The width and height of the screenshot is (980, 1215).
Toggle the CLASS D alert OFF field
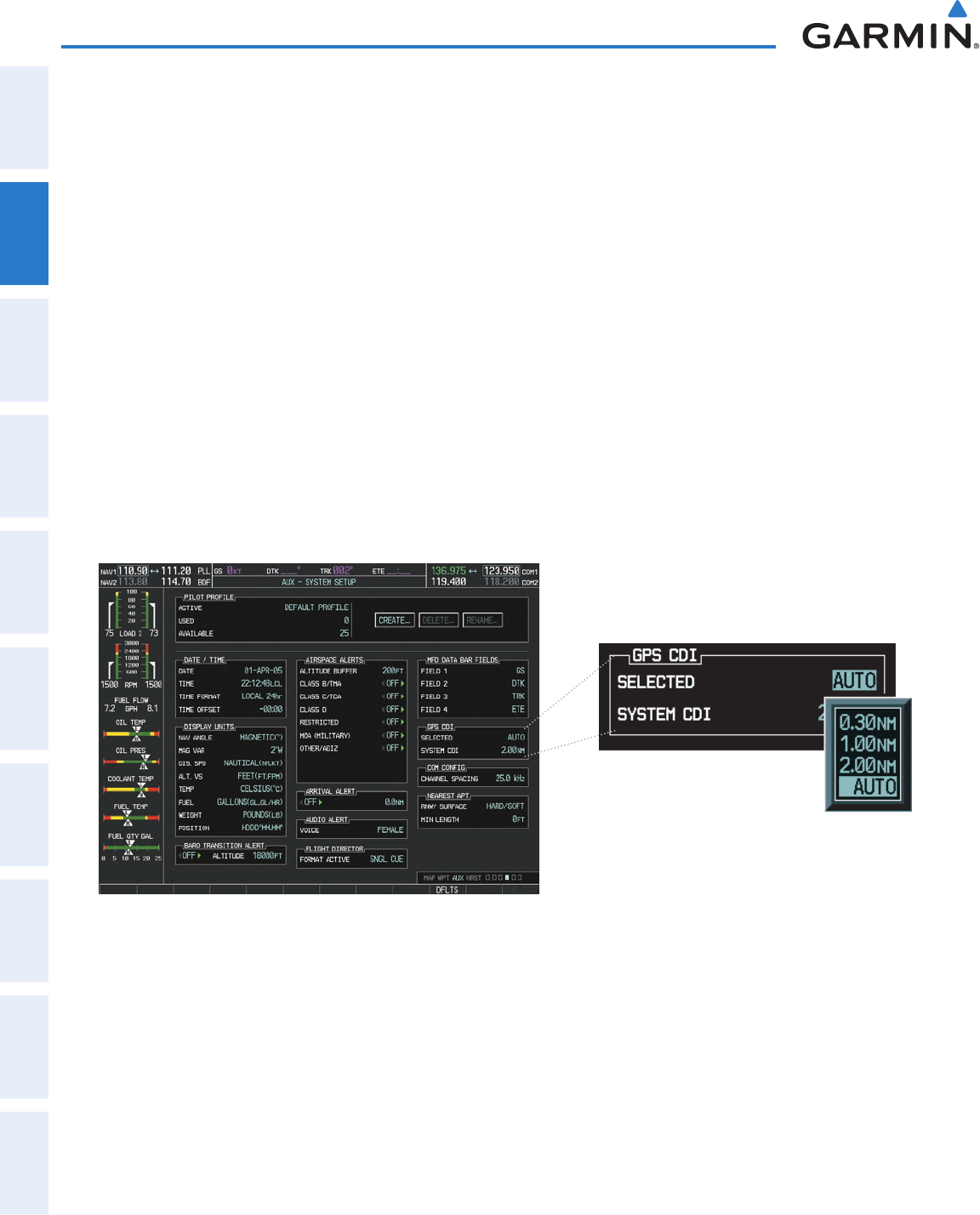[392, 709]
